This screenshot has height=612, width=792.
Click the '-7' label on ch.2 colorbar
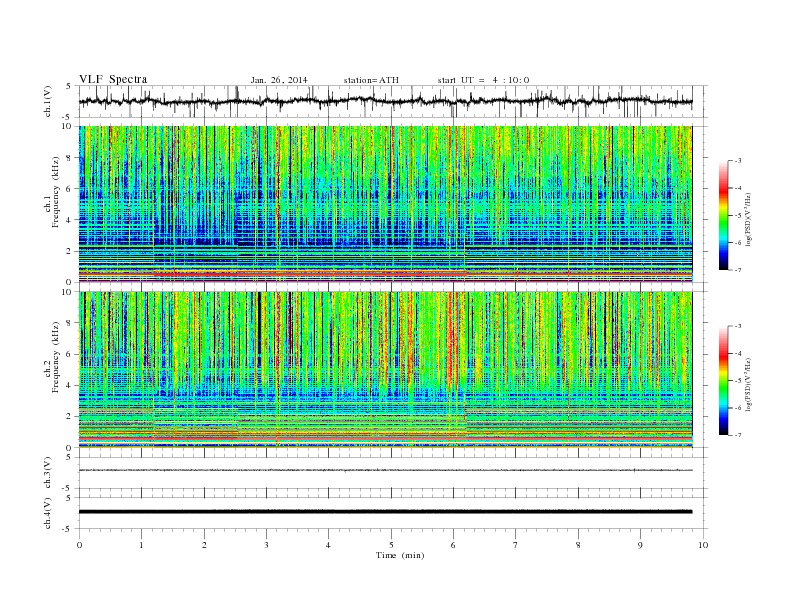pos(738,435)
